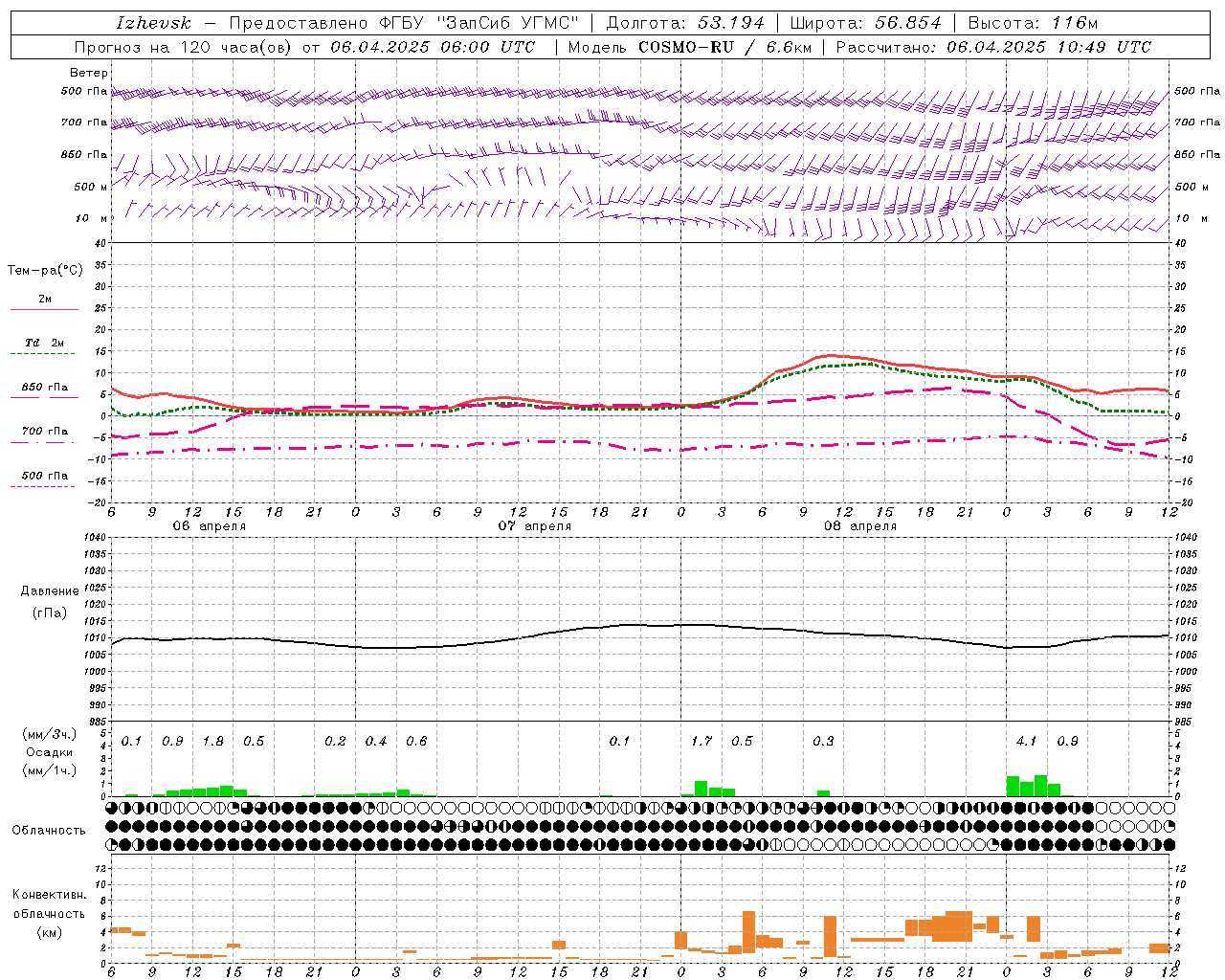
Task: Click the '08 апреля' date label
Action: pos(860,526)
